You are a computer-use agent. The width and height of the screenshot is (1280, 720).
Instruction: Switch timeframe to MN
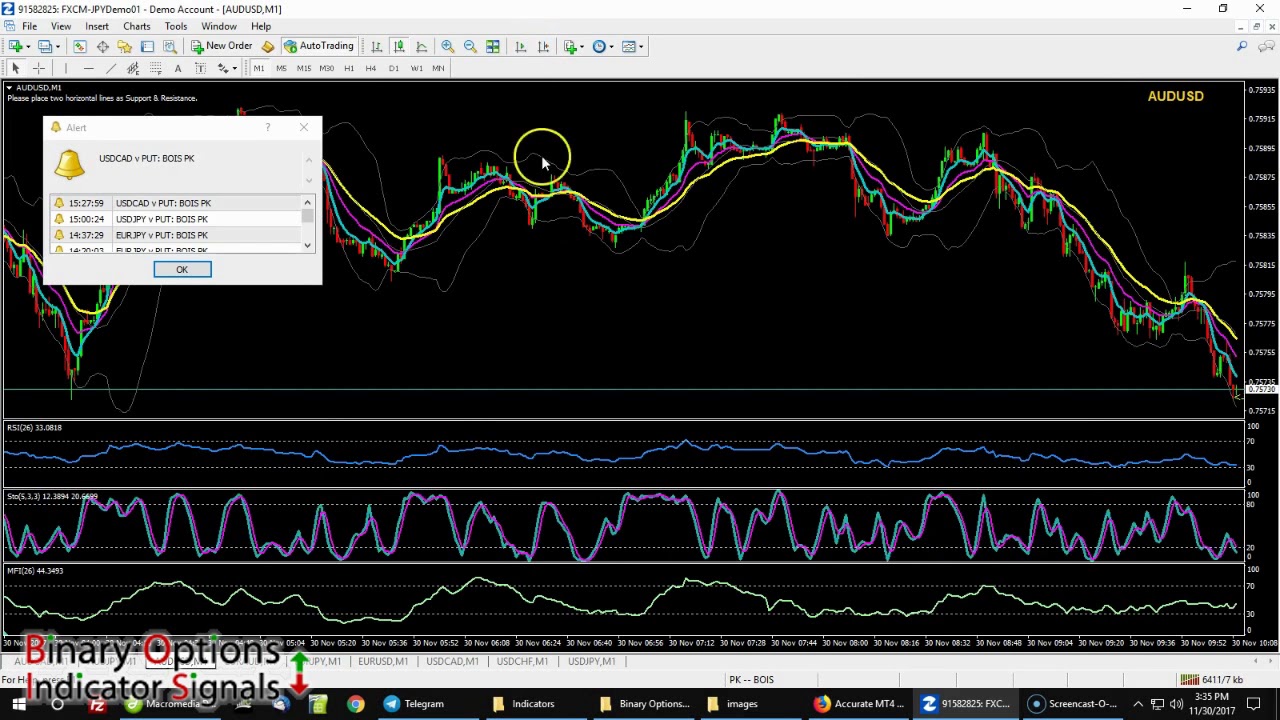438,68
